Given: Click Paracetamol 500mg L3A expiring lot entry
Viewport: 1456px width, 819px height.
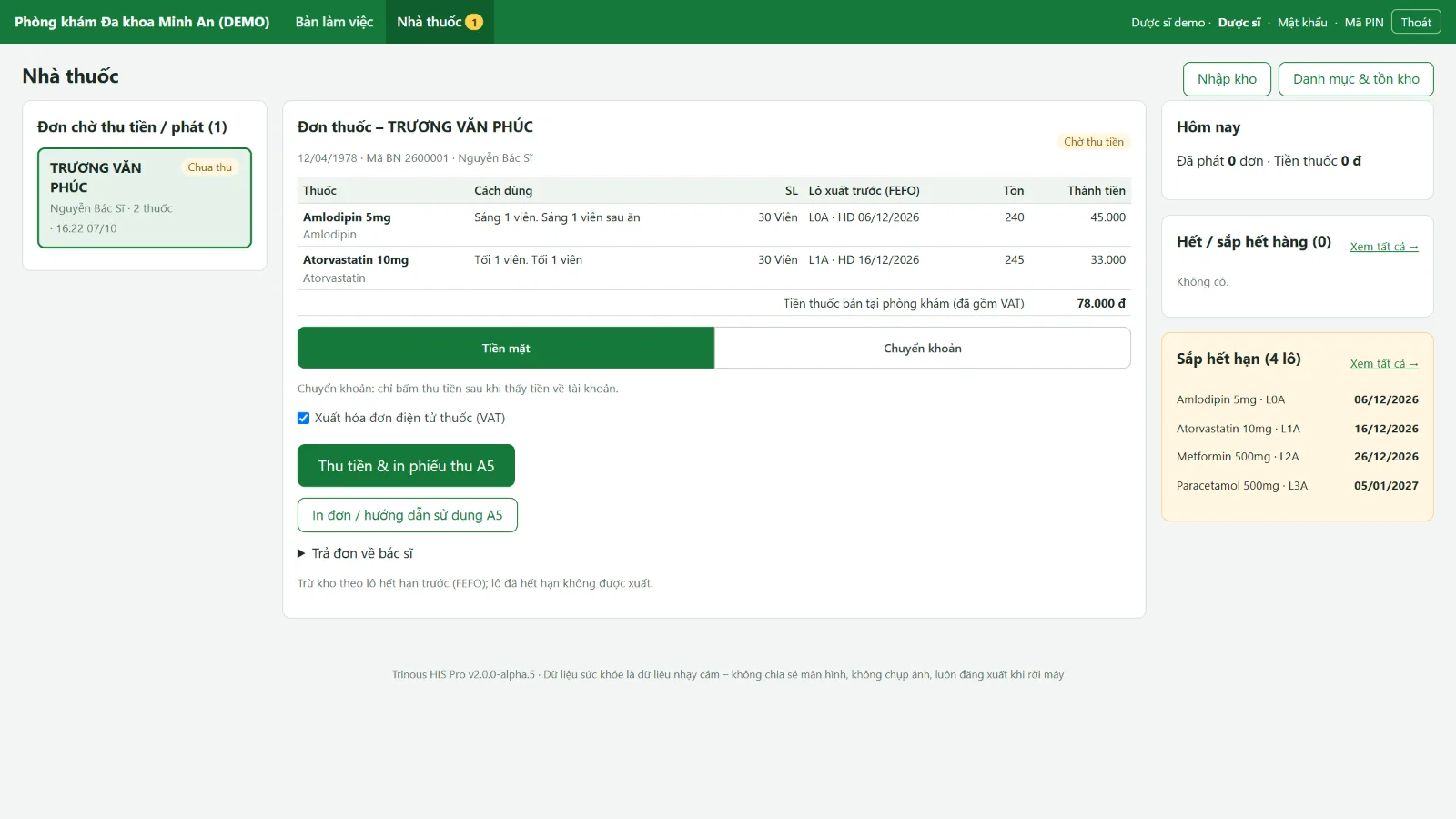Looking at the screenshot, I should click(1297, 486).
